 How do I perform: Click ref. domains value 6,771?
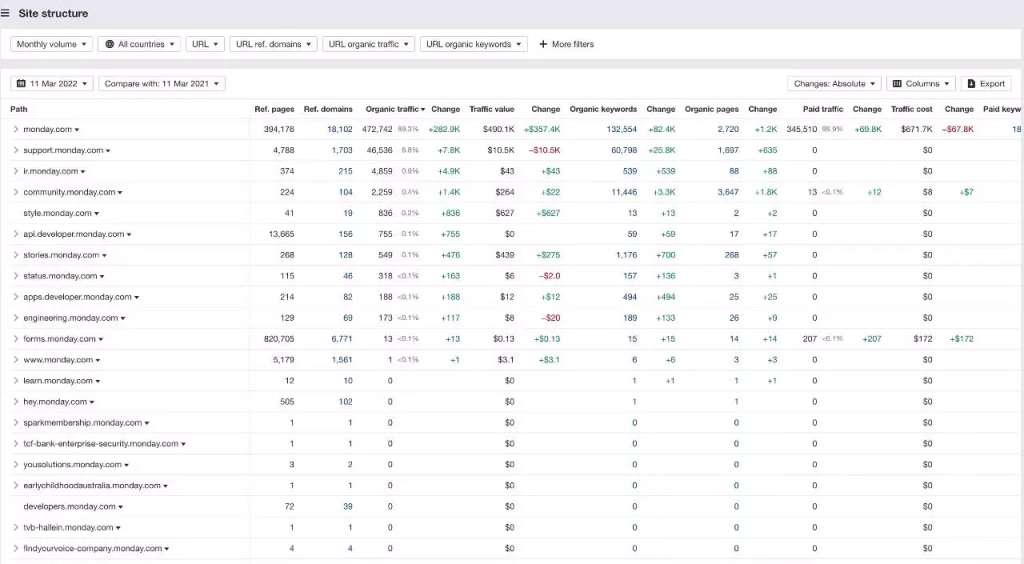pyautogui.click(x=342, y=339)
